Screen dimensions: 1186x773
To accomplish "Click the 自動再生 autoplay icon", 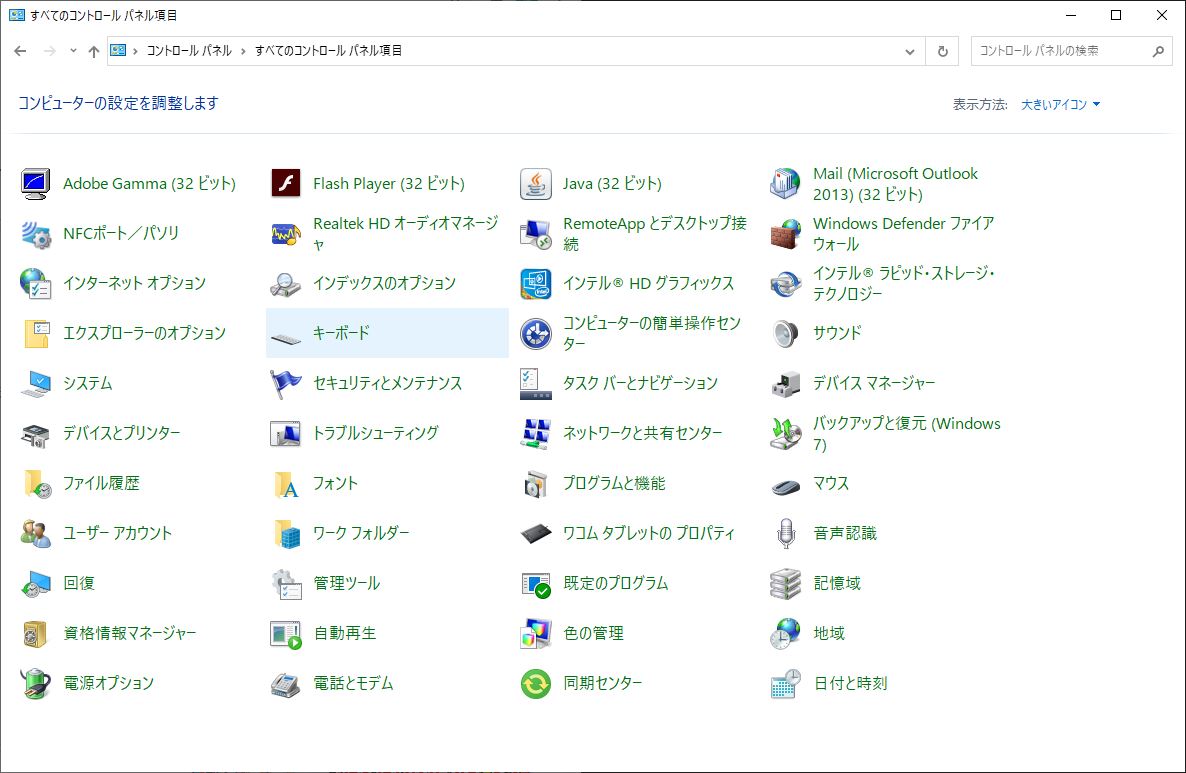I will [x=286, y=633].
